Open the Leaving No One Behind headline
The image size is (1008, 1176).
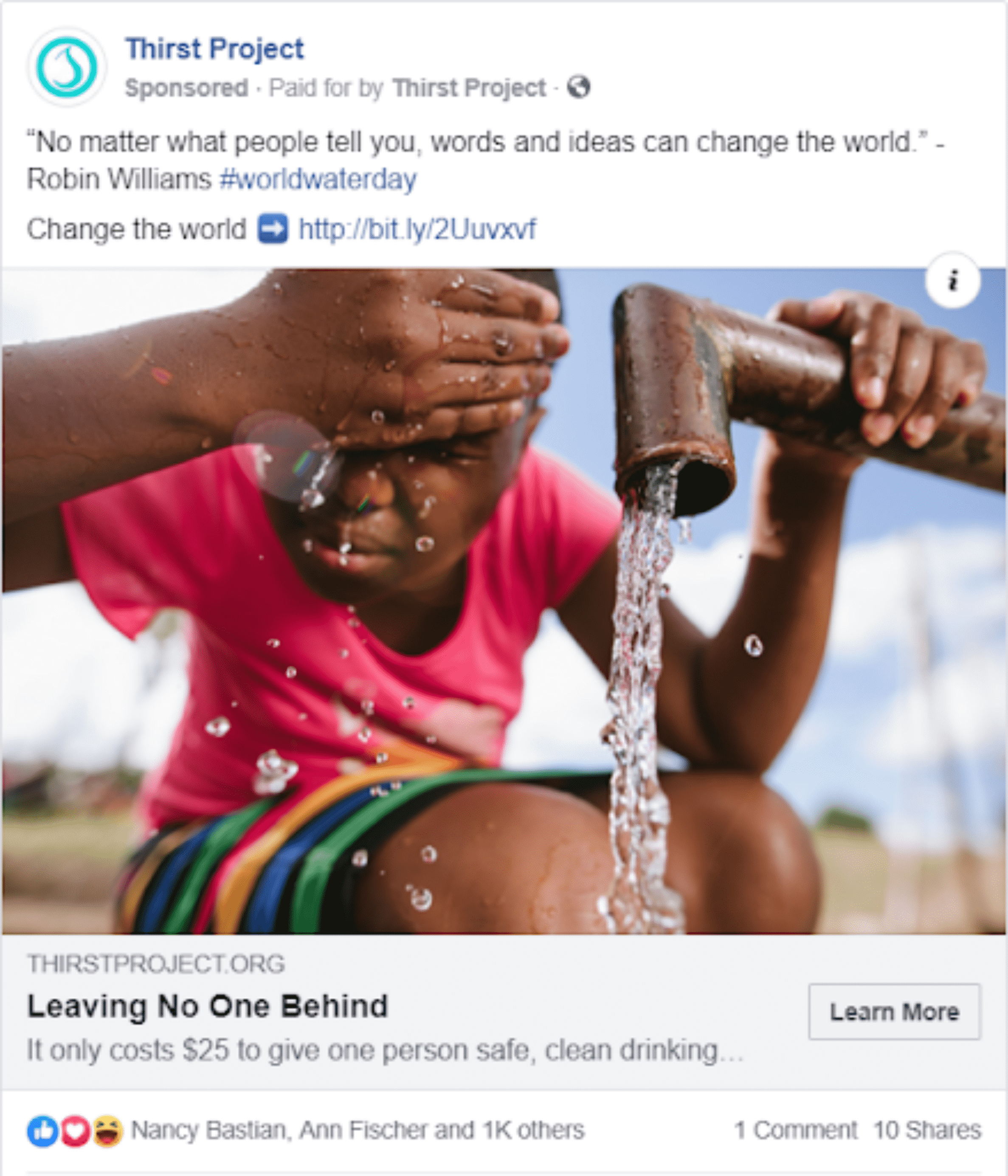(208, 1006)
